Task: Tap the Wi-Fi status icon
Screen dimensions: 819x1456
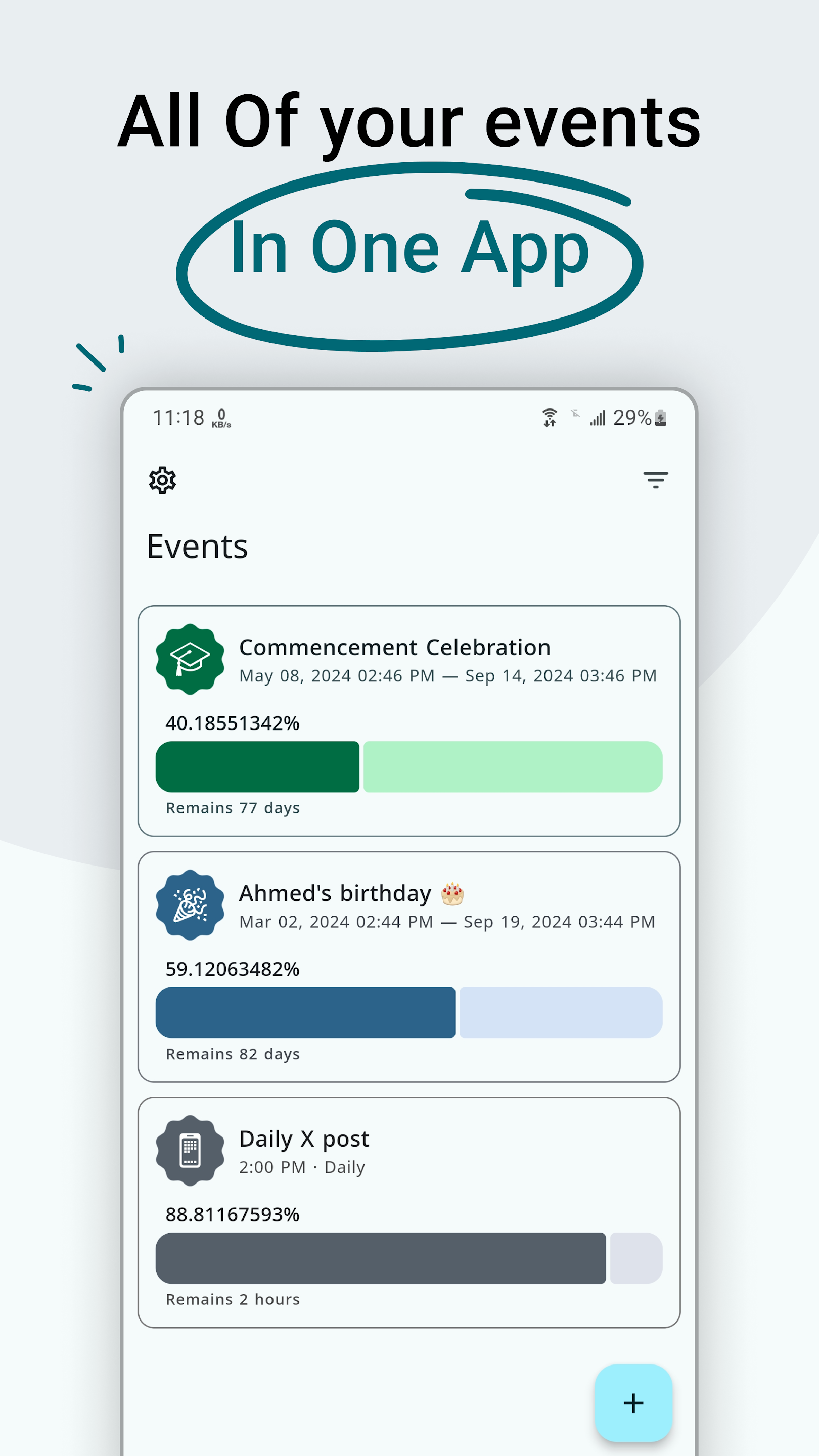Action: [x=550, y=418]
